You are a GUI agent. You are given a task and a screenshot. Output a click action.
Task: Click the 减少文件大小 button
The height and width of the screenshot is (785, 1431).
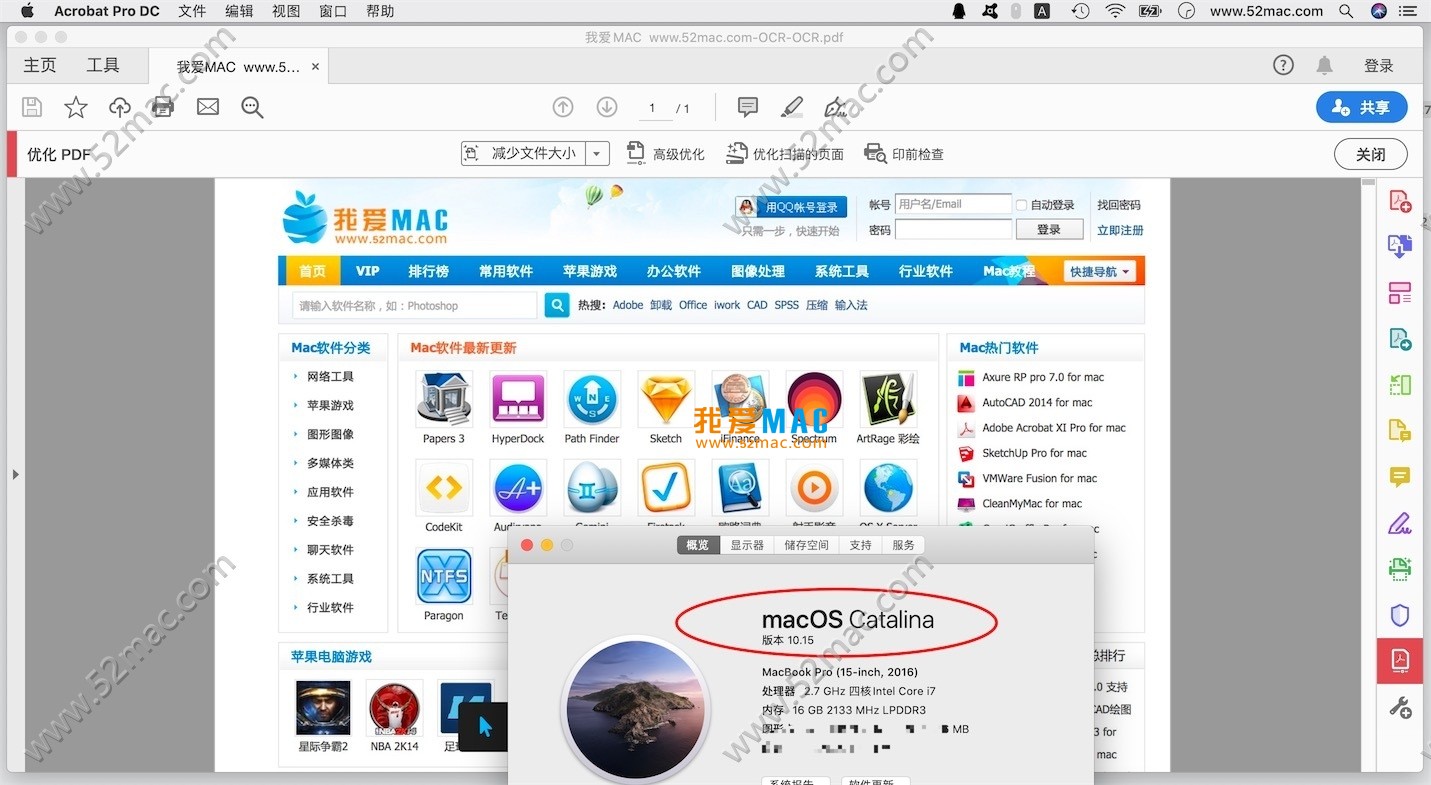523,153
